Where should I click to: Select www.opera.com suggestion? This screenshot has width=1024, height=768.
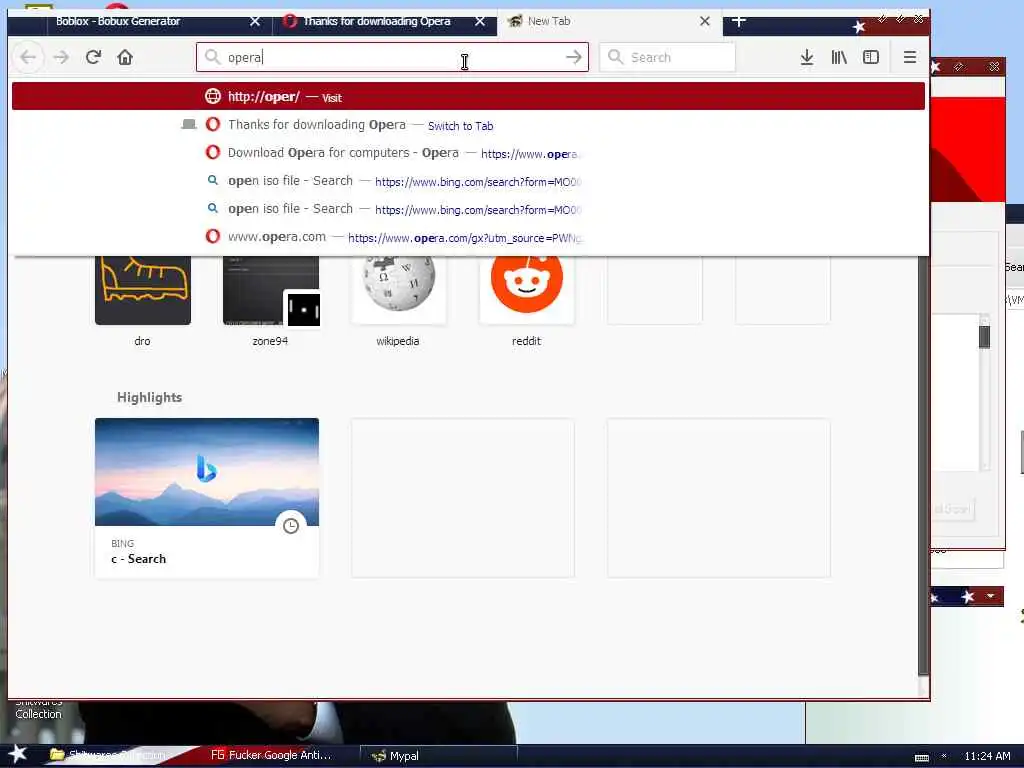click(x=468, y=237)
